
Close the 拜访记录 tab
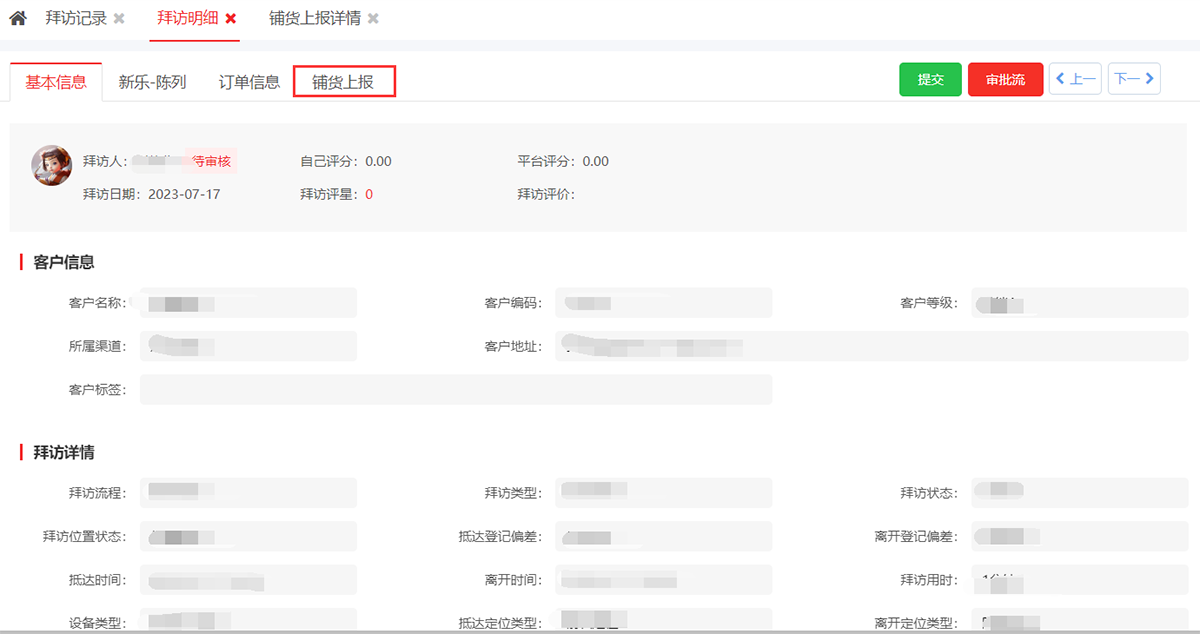pyautogui.click(x=119, y=19)
